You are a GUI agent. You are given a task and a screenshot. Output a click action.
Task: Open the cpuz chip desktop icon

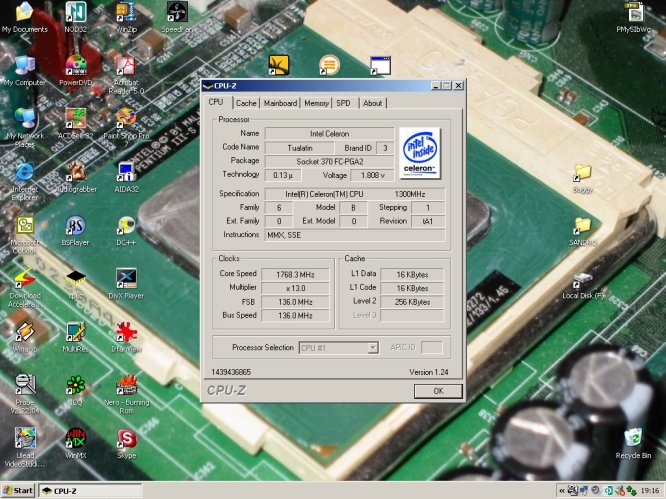[76, 284]
